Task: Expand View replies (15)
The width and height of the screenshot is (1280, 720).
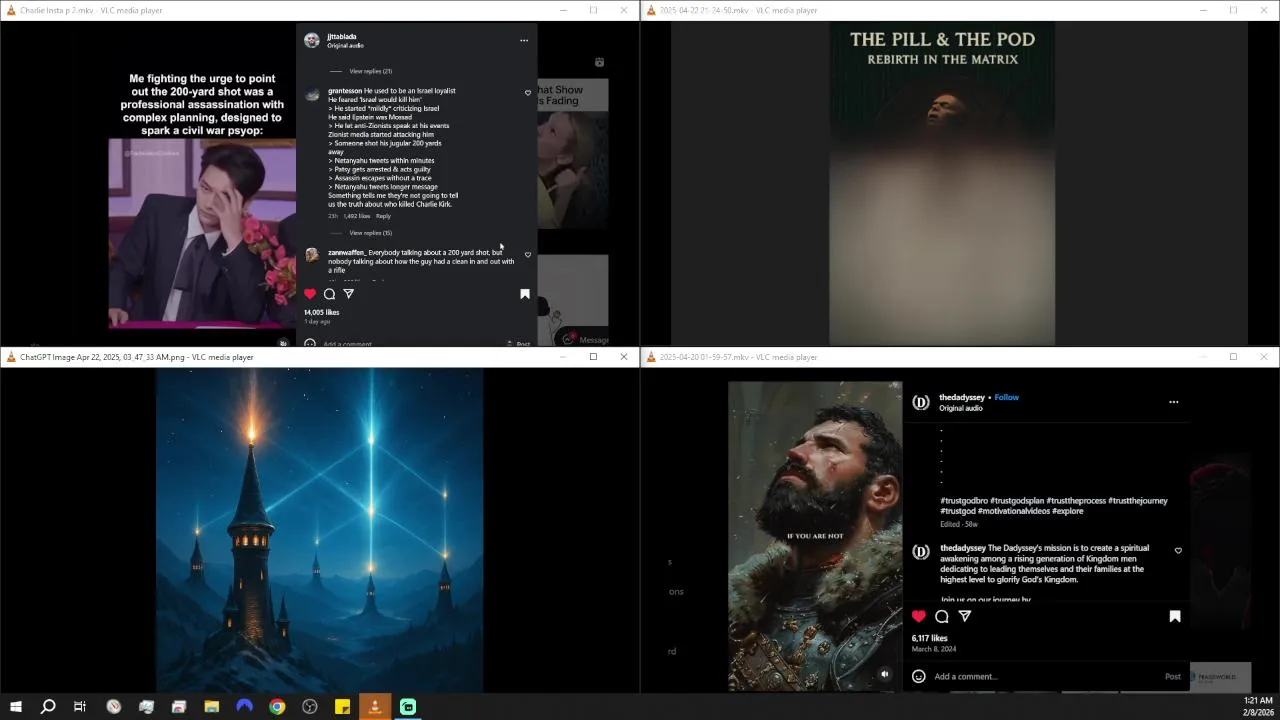Action: (x=370, y=233)
